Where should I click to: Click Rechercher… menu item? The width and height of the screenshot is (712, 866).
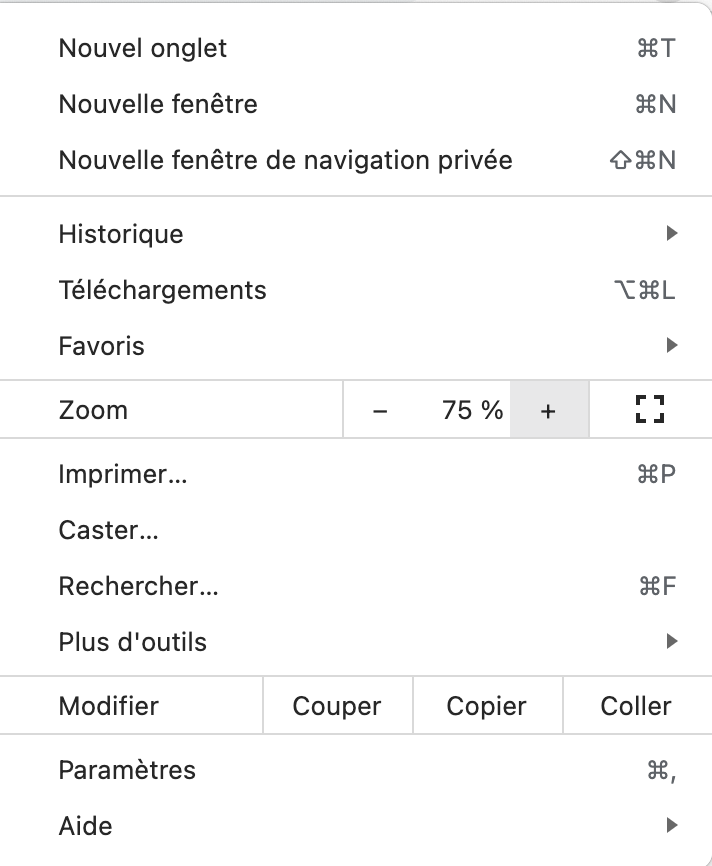[x=139, y=586]
